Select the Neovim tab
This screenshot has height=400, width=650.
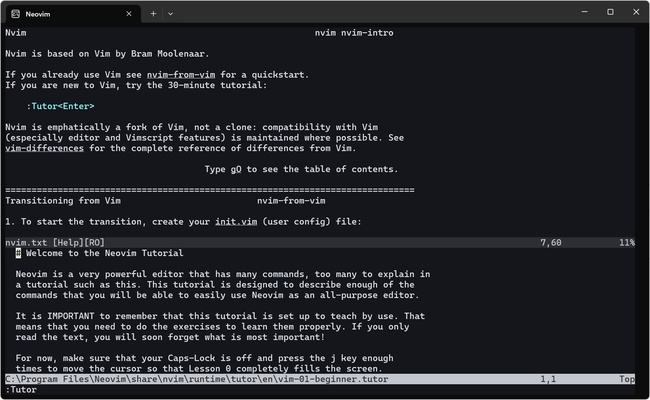click(x=73, y=14)
